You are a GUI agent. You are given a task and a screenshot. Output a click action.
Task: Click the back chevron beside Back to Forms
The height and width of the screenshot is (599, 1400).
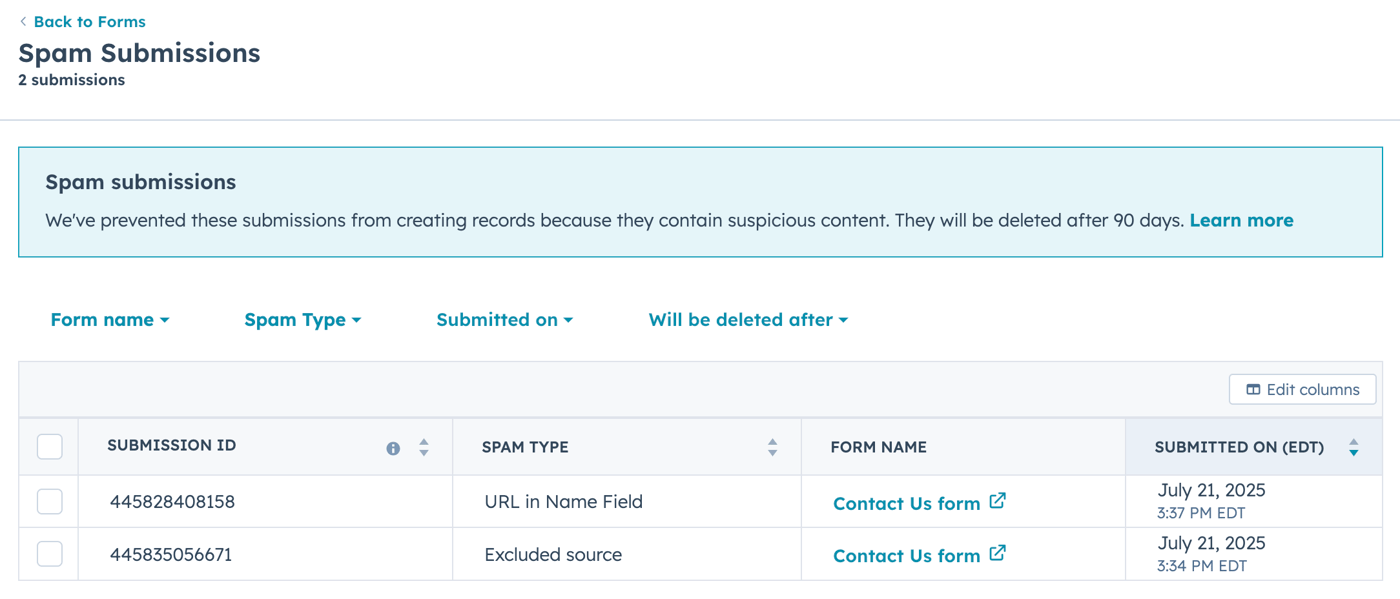click(24, 21)
